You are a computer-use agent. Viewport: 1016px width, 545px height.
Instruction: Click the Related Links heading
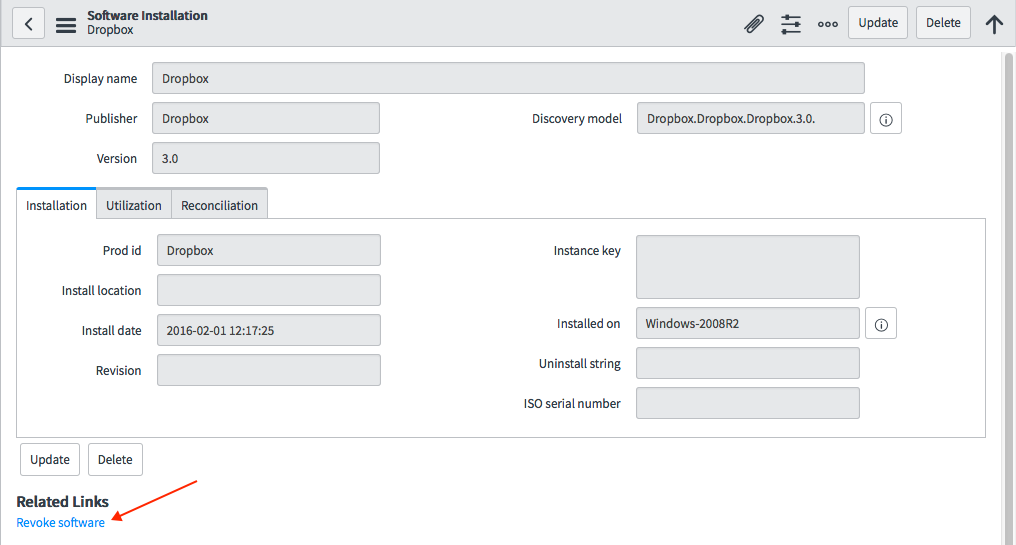click(x=62, y=502)
